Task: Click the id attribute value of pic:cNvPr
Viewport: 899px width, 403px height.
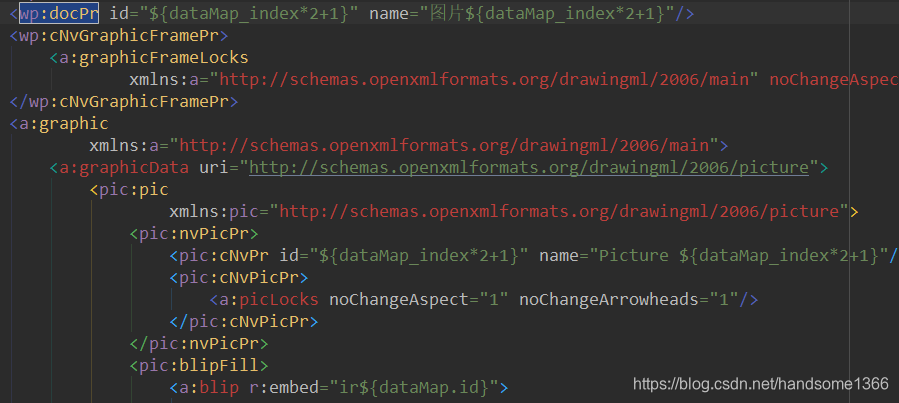Action: click(418, 256)
